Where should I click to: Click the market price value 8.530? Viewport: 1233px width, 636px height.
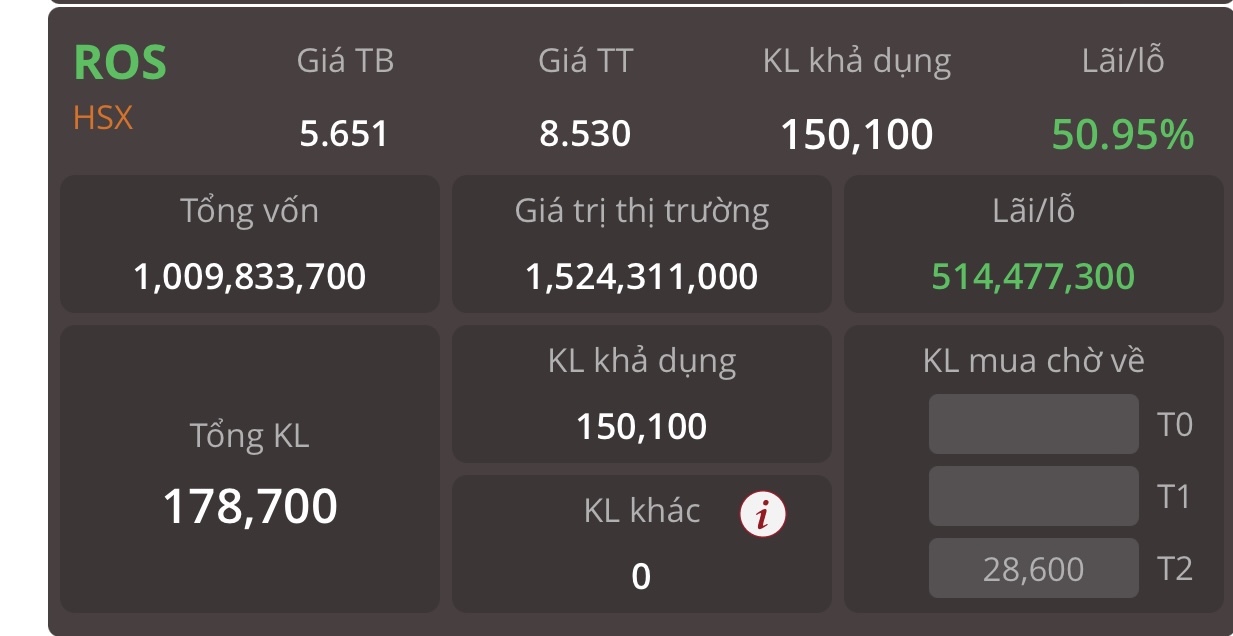click(x=585, y=134)
